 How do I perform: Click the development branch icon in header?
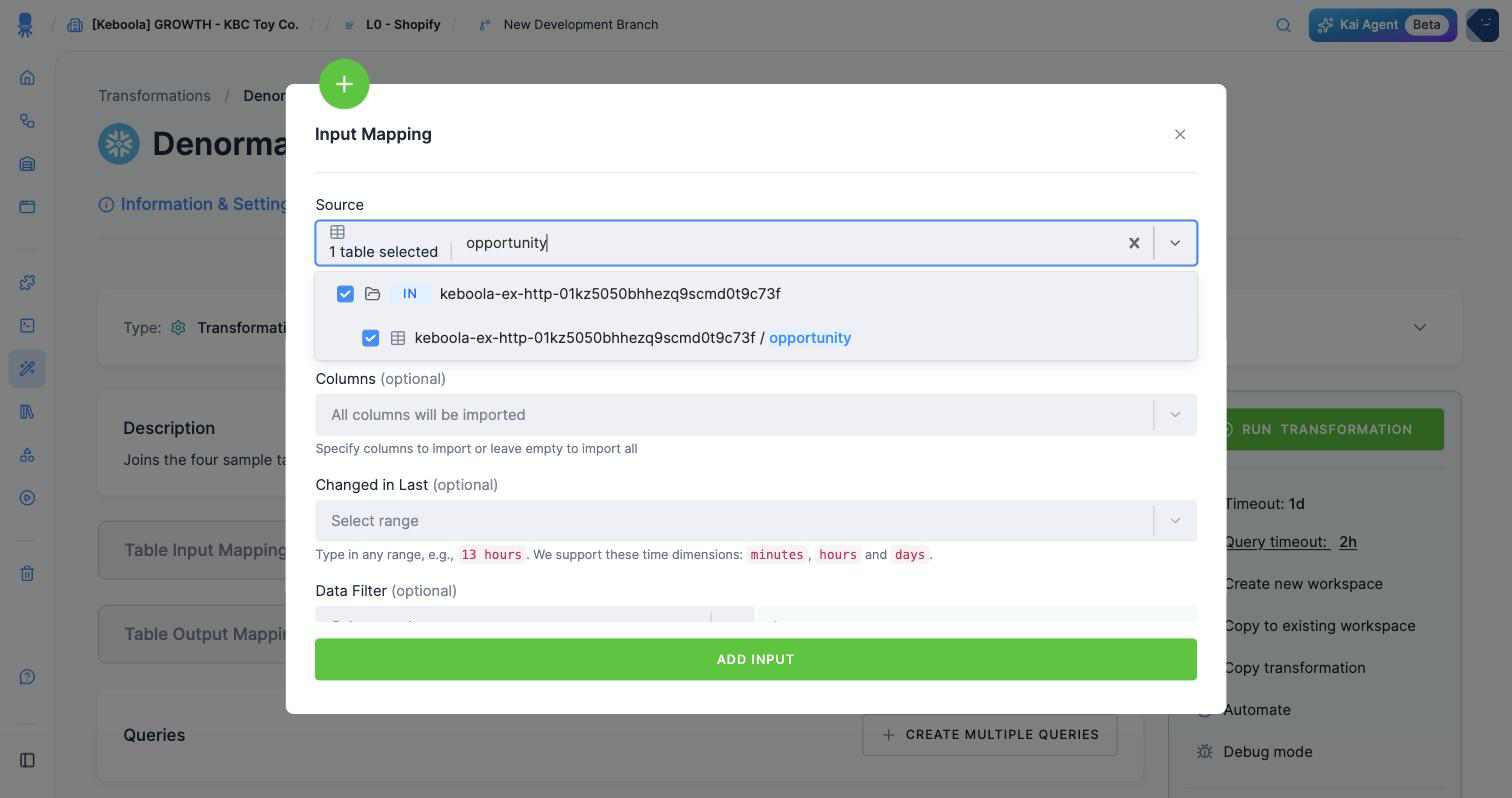point(485,25)
